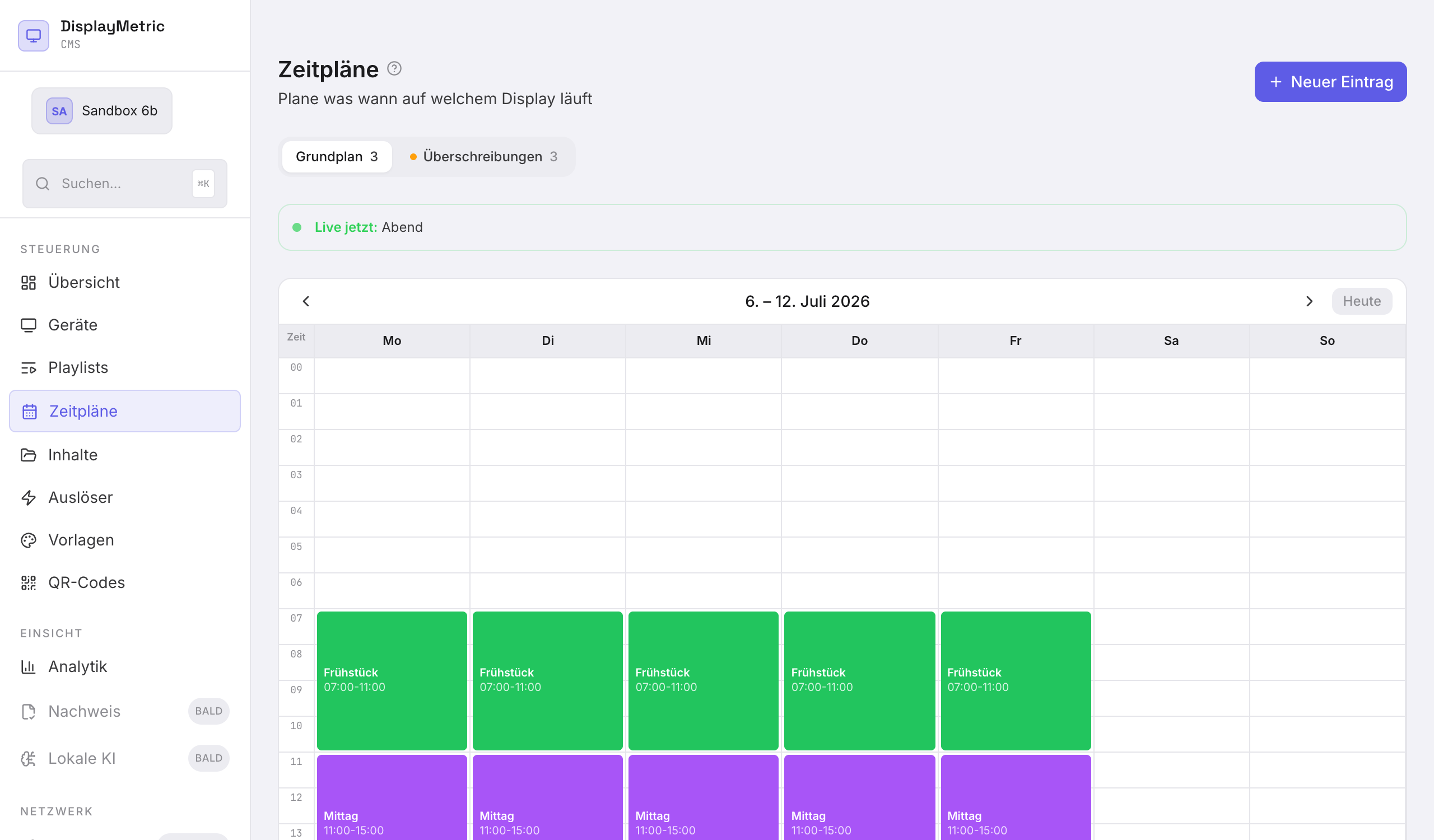The height and width of the screenshot is (840, 1434).
Task: Focus the Suchen search field
Action: click(124, 184)
